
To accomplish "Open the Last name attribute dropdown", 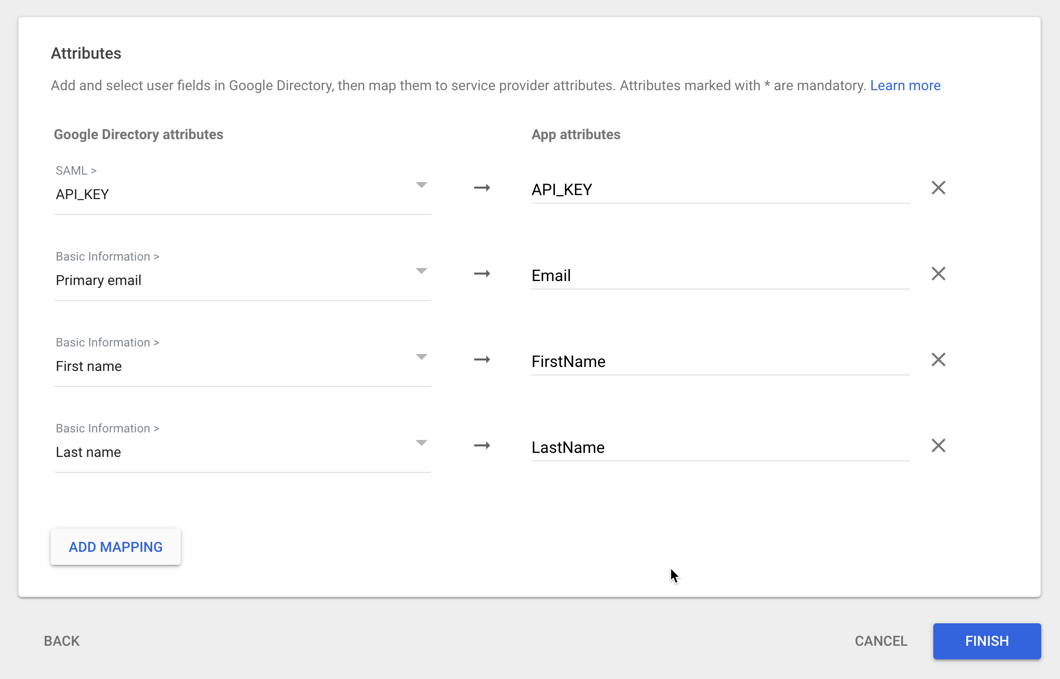I will click(421, 443).
